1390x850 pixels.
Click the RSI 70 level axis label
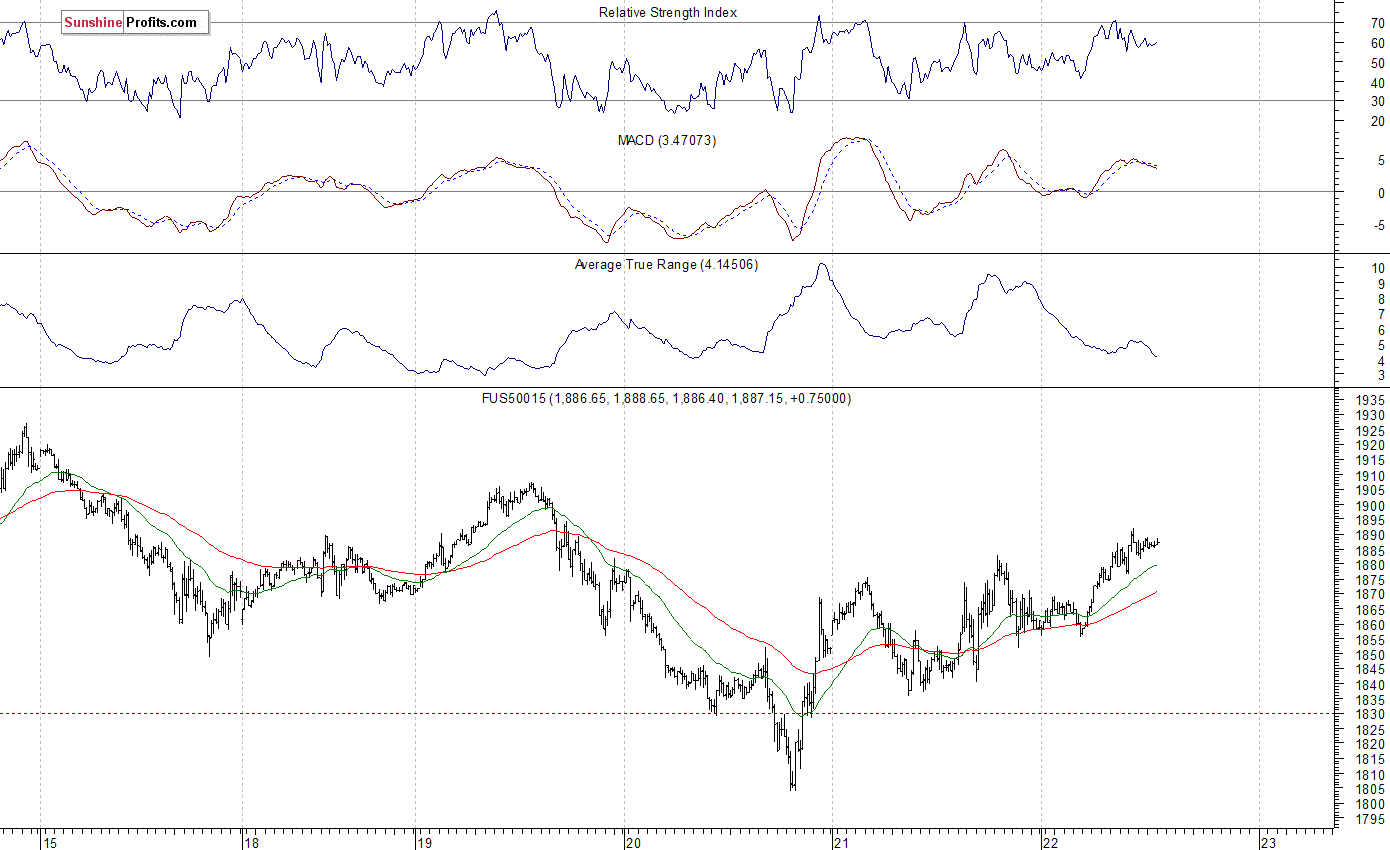click(1377, 24)
